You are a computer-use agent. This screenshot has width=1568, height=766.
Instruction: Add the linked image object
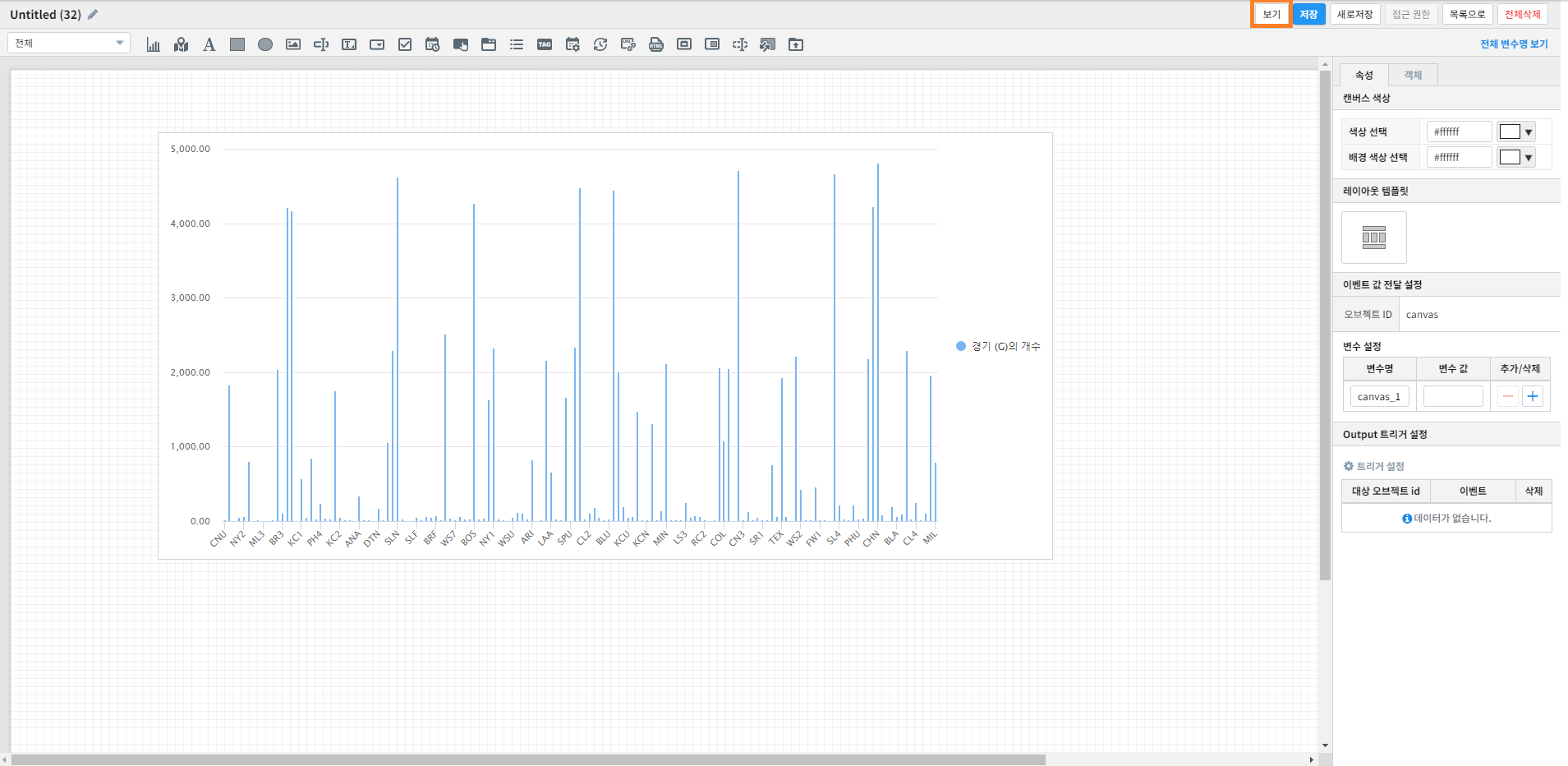coord(768,44)
